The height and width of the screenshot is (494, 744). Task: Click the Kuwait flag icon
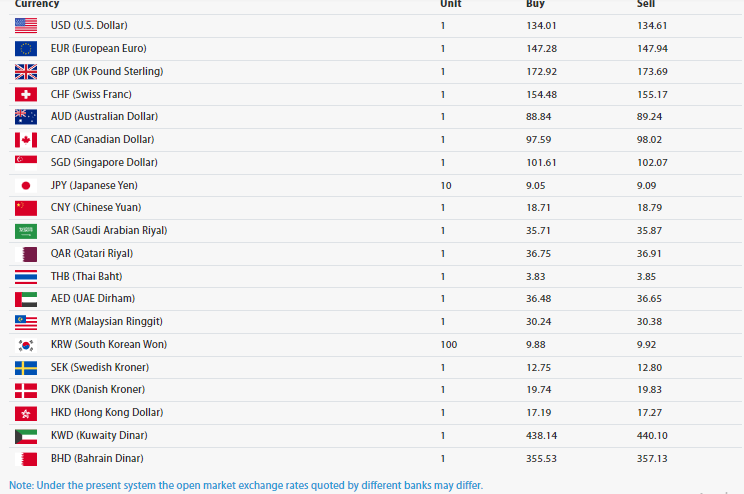click(x=26, y=436)
